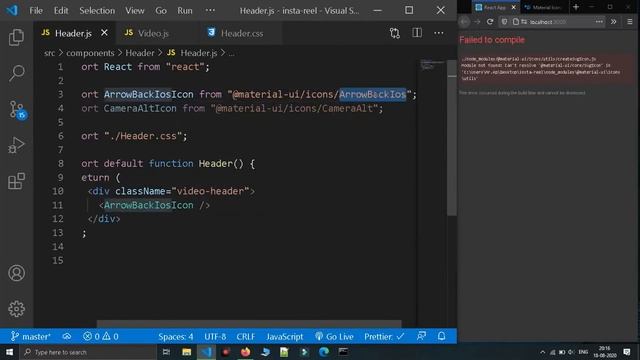Open File Explorer from the taskbar
The width and height of the screenshot is (640, 360).
point(187,352)
